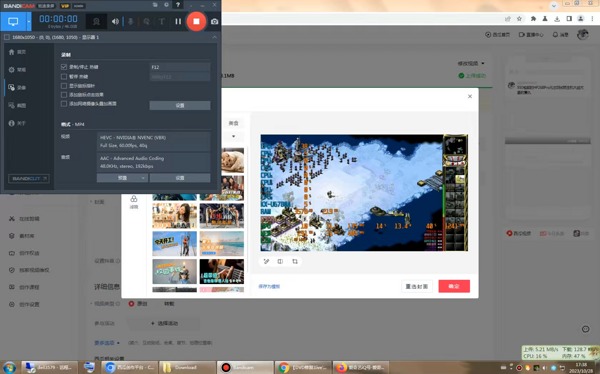Enable the show mouse cursor checkbox
The image size is (600, 374).
pos(64,86)
